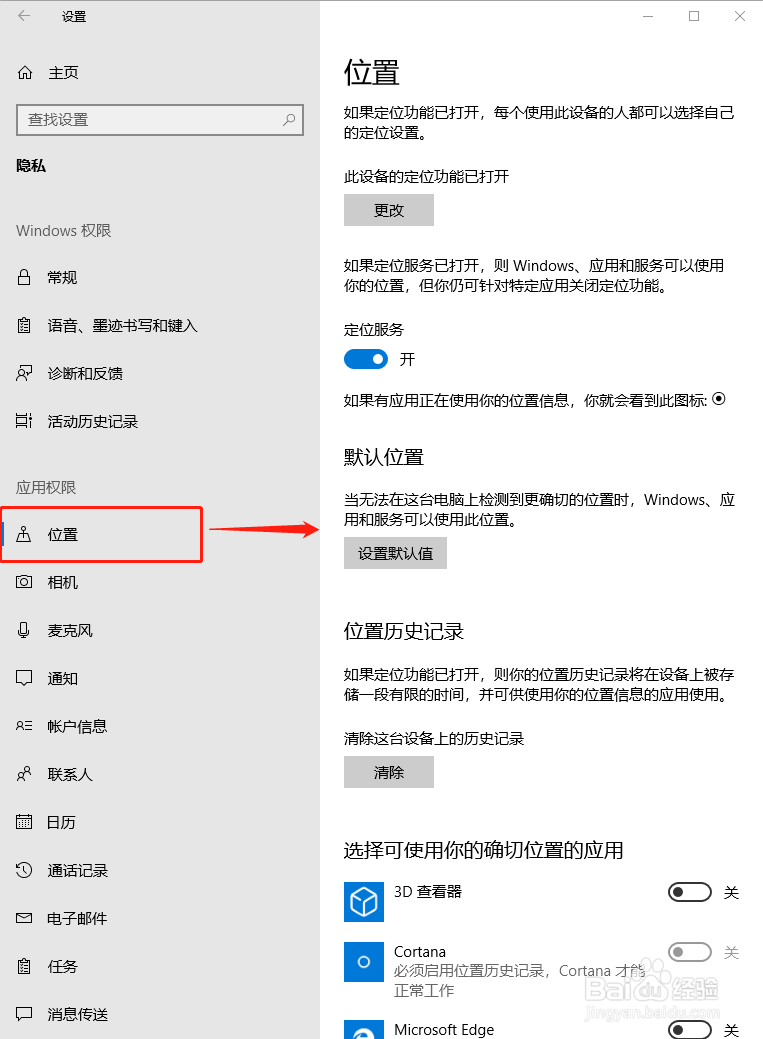Click 清除 to clear location history
The height and width of the screenshot is (1039, 763).
click(389, 772)
